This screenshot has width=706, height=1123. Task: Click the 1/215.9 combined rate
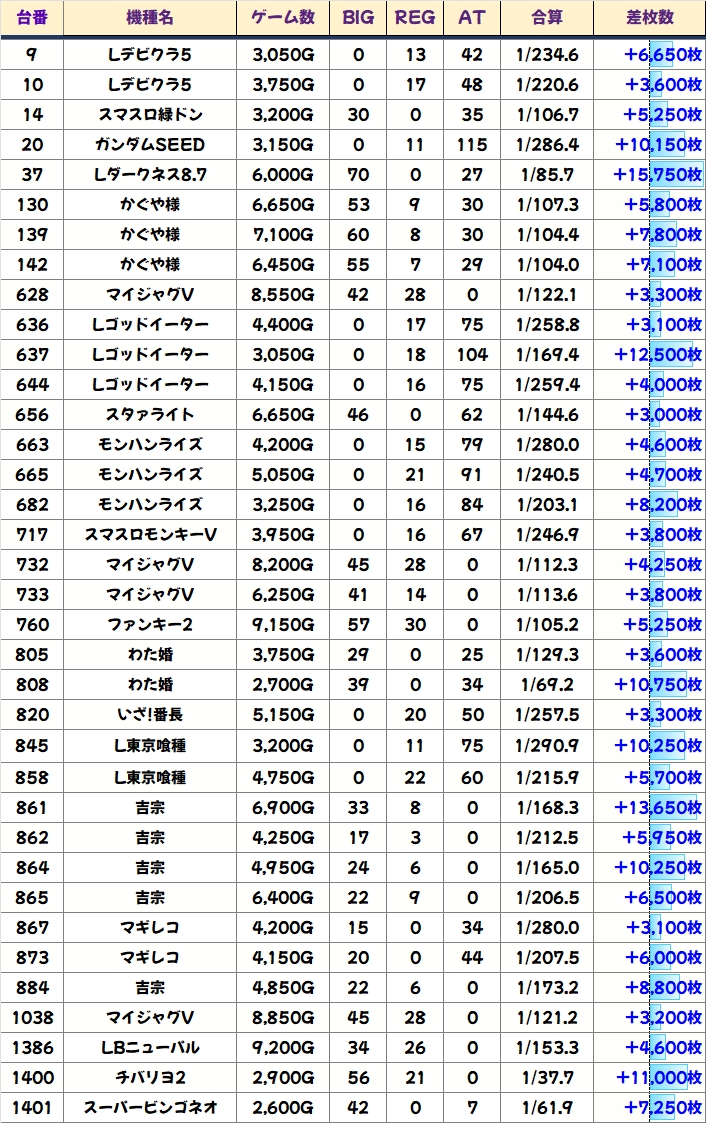pos(547,778)
